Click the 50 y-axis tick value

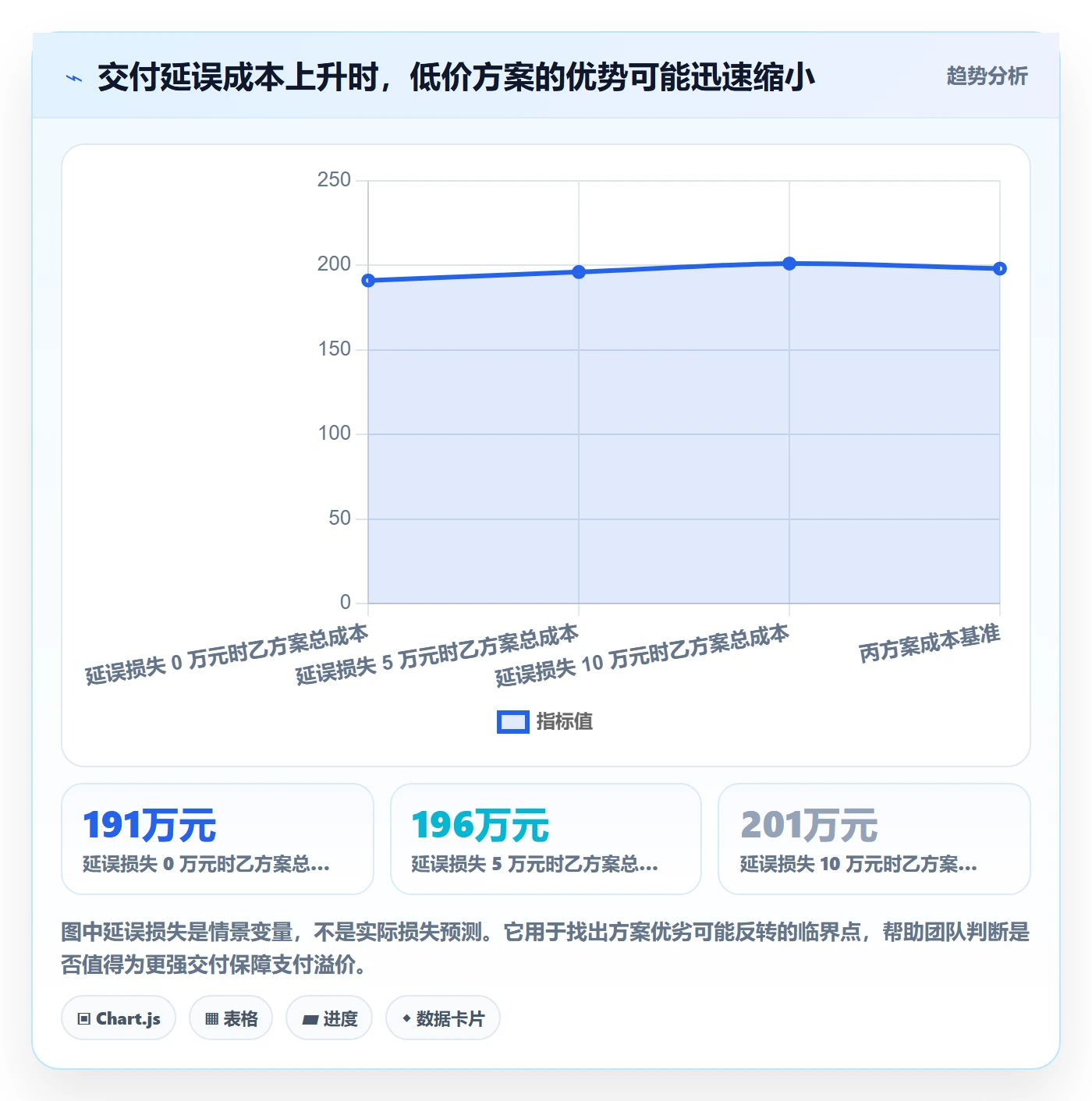pos(339,519)
